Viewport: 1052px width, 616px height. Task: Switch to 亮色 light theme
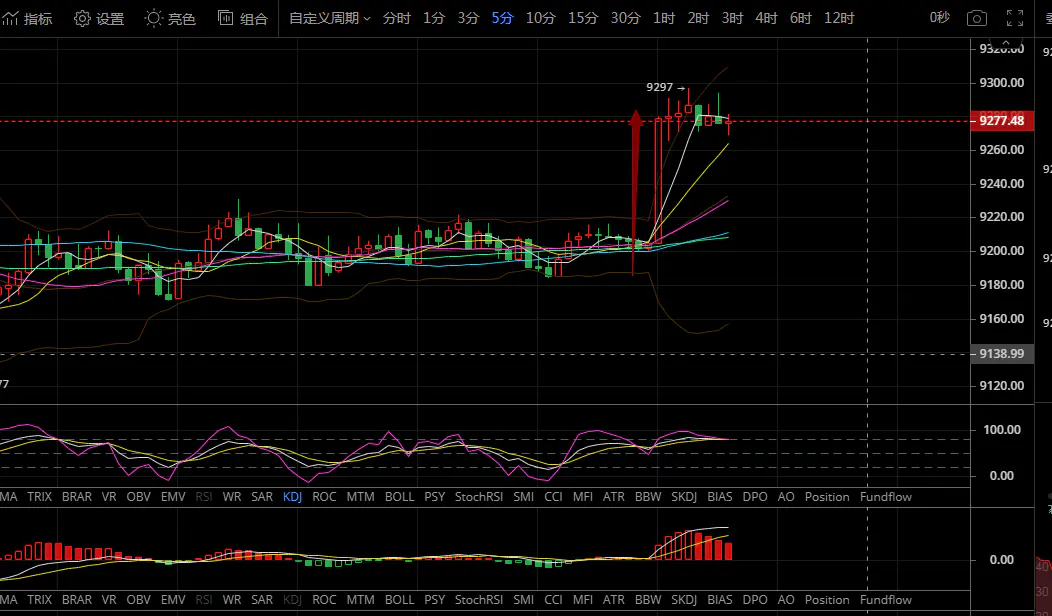pos(170,19)
